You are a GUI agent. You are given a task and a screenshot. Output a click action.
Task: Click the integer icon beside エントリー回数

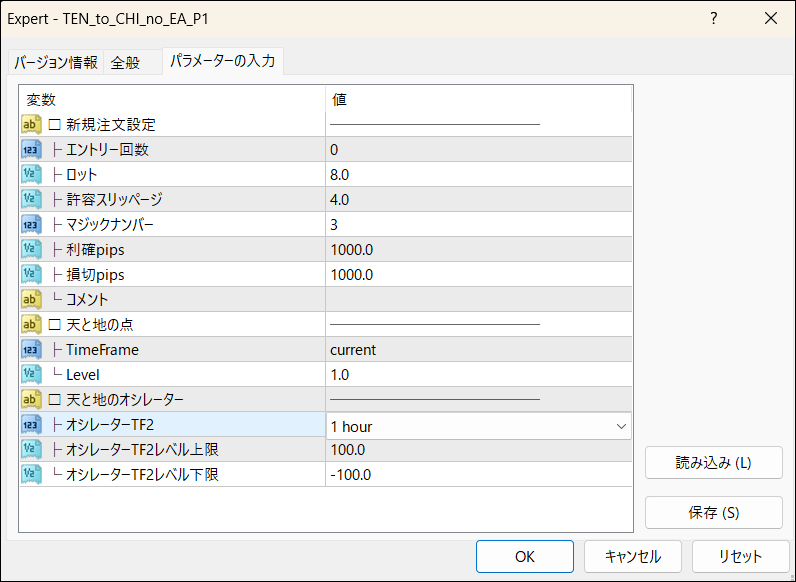(x=30, y=150)
